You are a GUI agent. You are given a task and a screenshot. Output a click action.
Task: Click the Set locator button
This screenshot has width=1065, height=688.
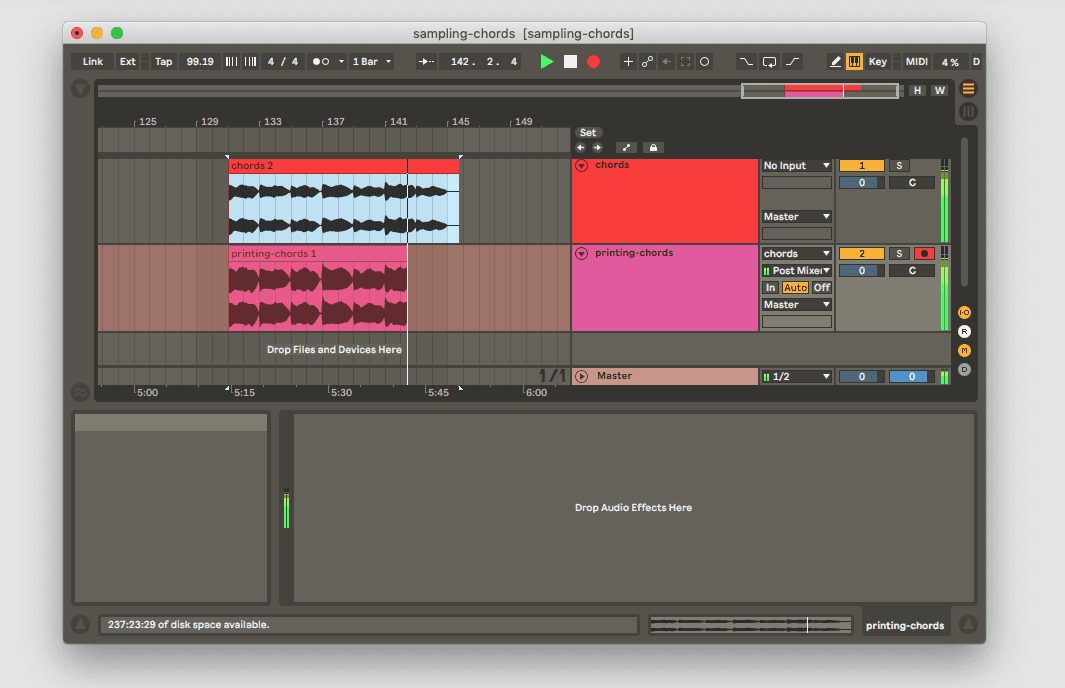(x=588, y=132)
